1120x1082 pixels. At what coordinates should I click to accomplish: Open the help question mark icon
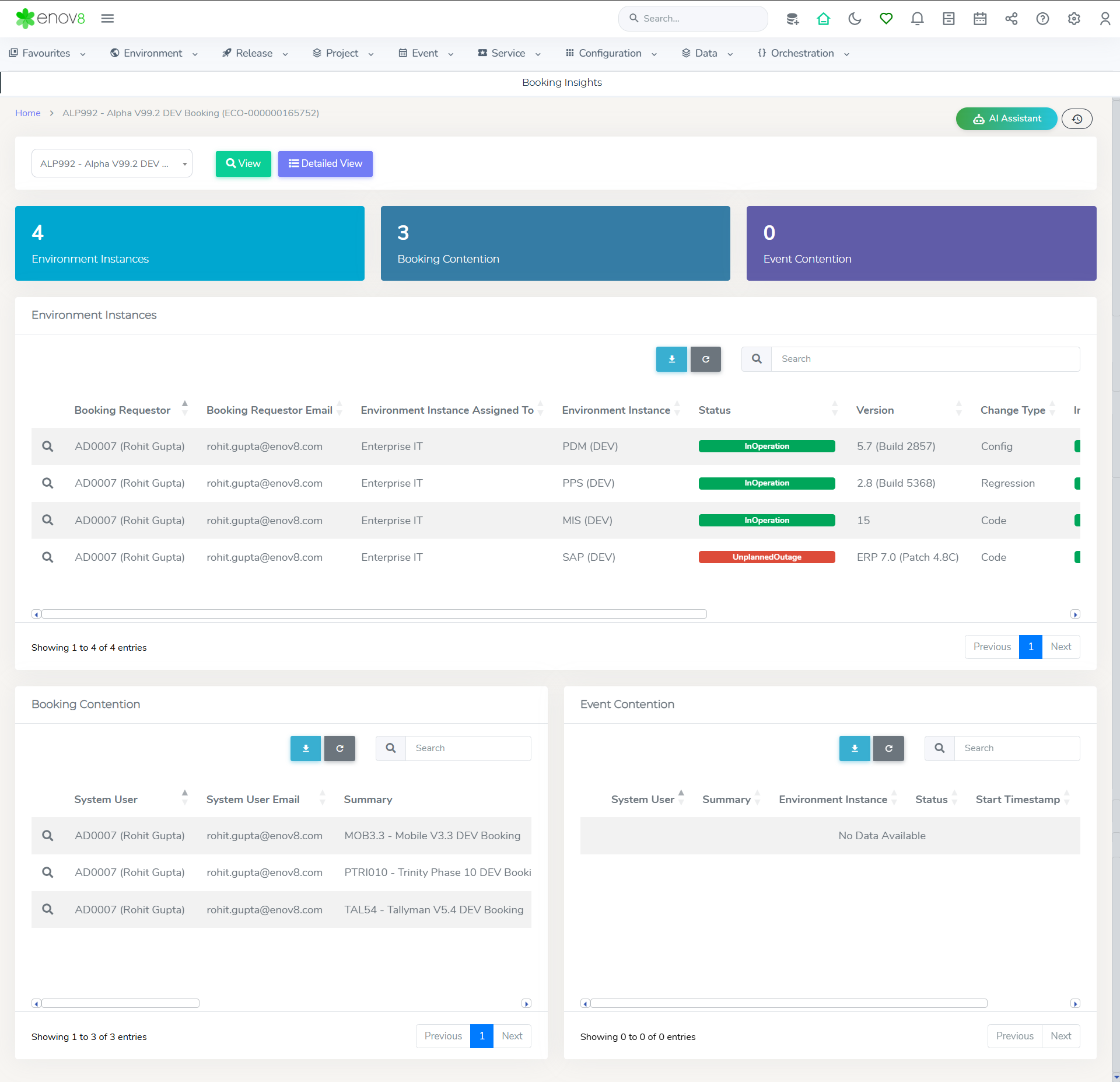(x=1042, y=19)
